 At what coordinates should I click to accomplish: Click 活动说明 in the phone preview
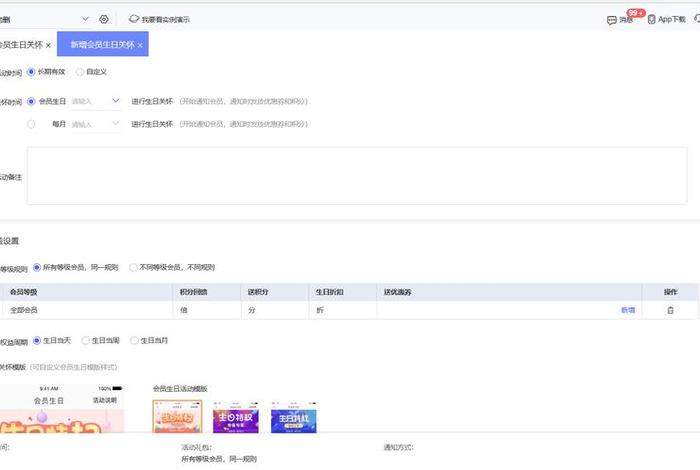coord(104,400)
